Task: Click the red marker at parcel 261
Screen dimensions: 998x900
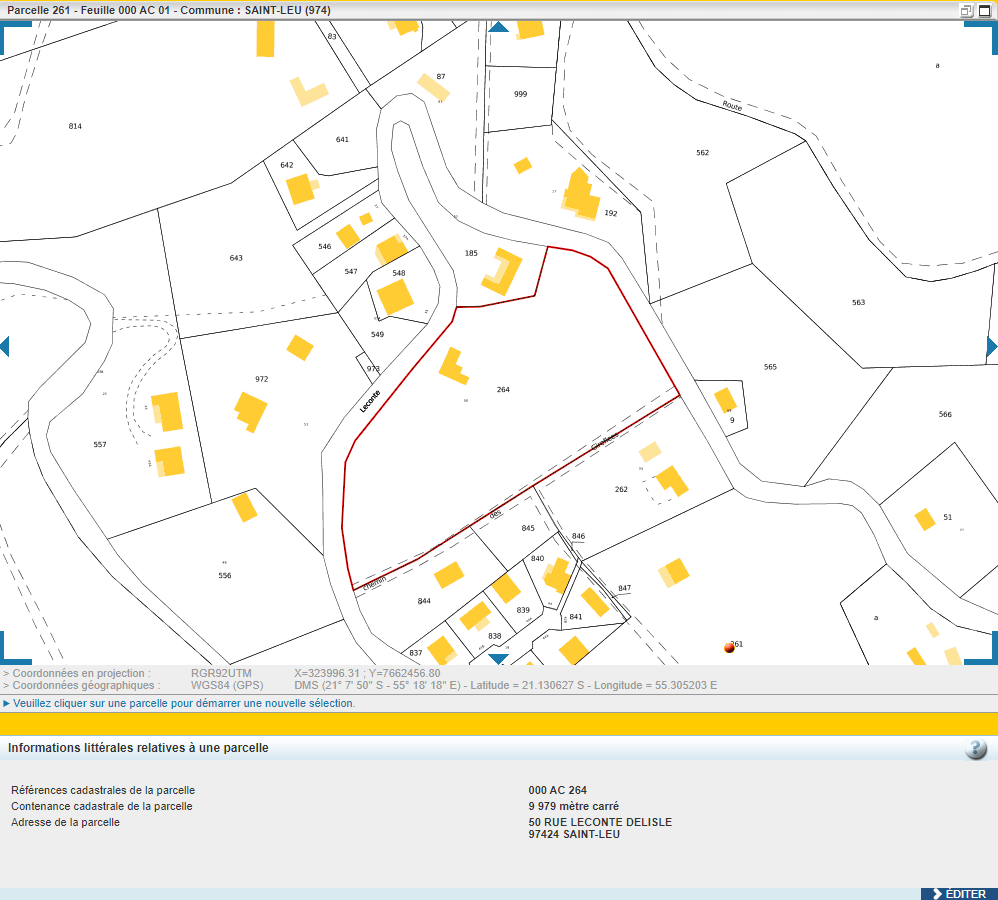Action: (729, 648)
